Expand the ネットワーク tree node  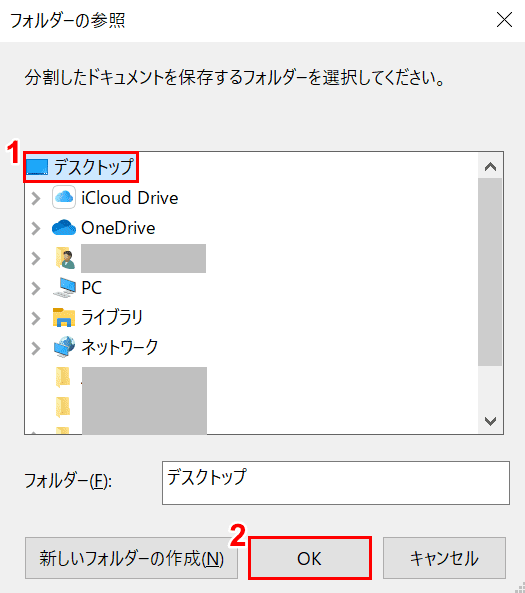[36, 348]
